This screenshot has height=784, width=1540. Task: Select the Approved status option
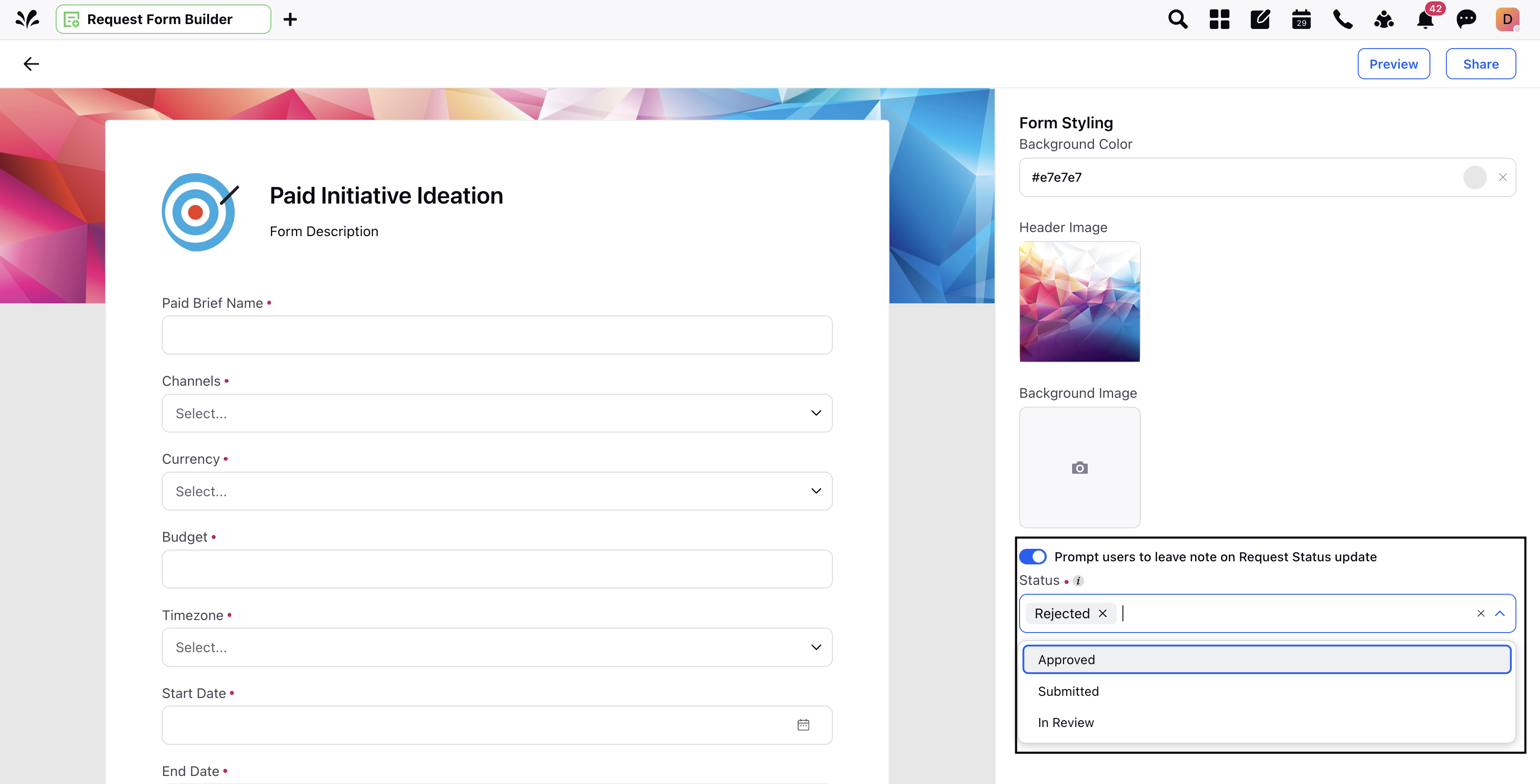(1267, 660)
